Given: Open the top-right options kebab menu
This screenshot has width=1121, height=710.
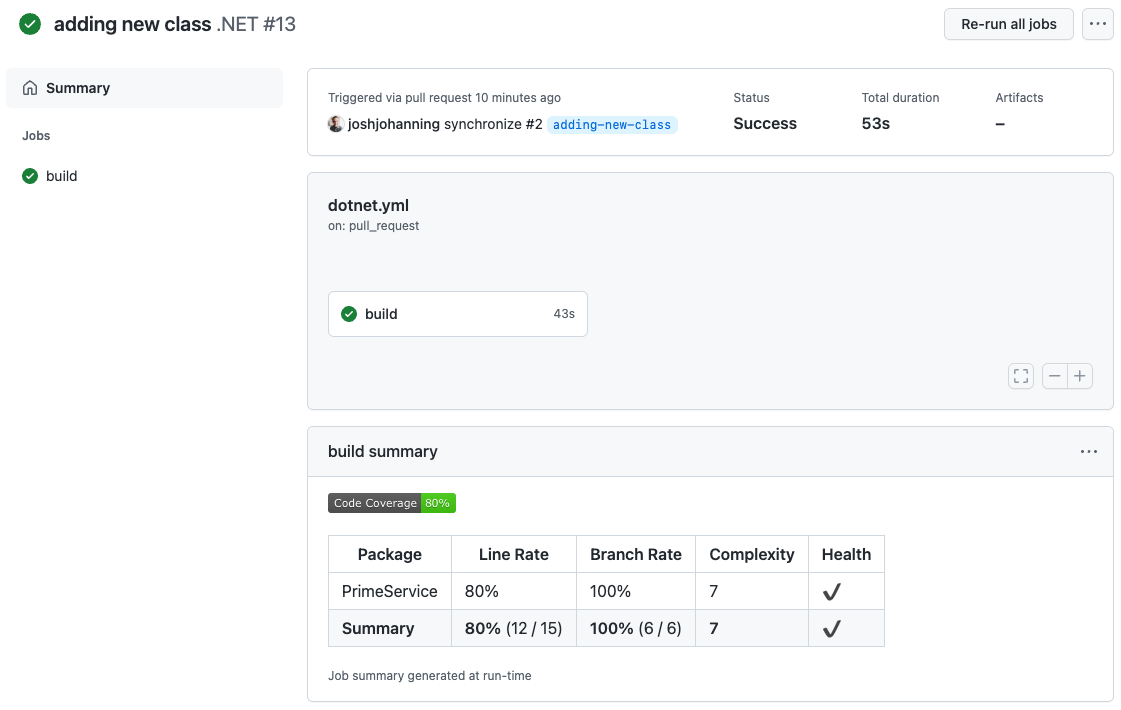Looking at the screenshot, I should click(1097, 24).
